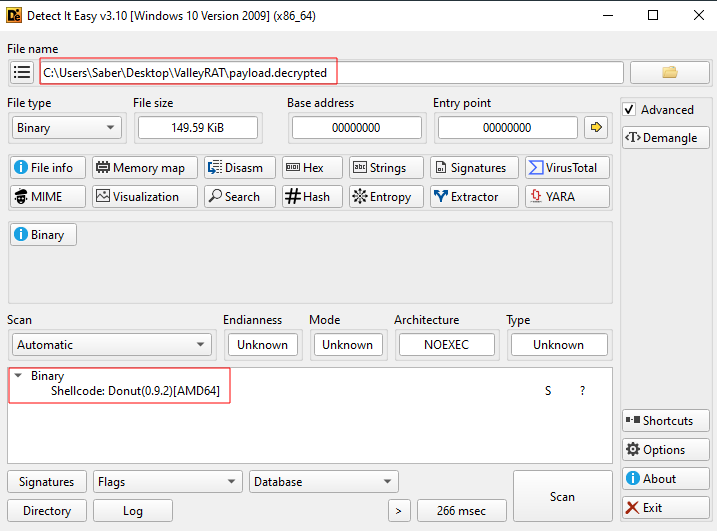
Task: Open the recent files list icon
Action: (22, 72)
